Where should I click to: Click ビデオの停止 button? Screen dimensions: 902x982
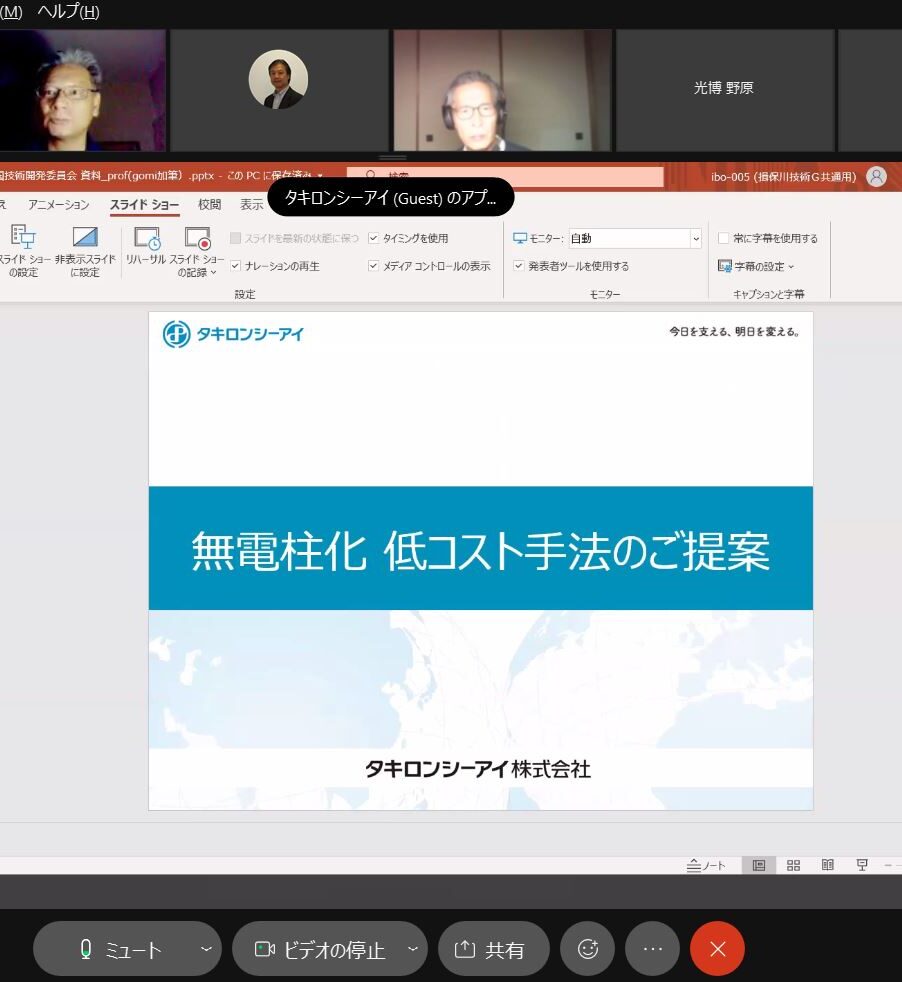point(318,949)
